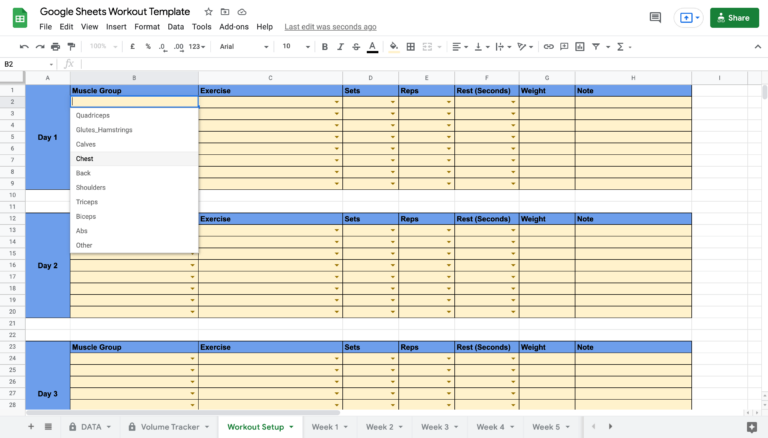
Task: Open Reps dropdown arrow in row 13
Action: 448,230
